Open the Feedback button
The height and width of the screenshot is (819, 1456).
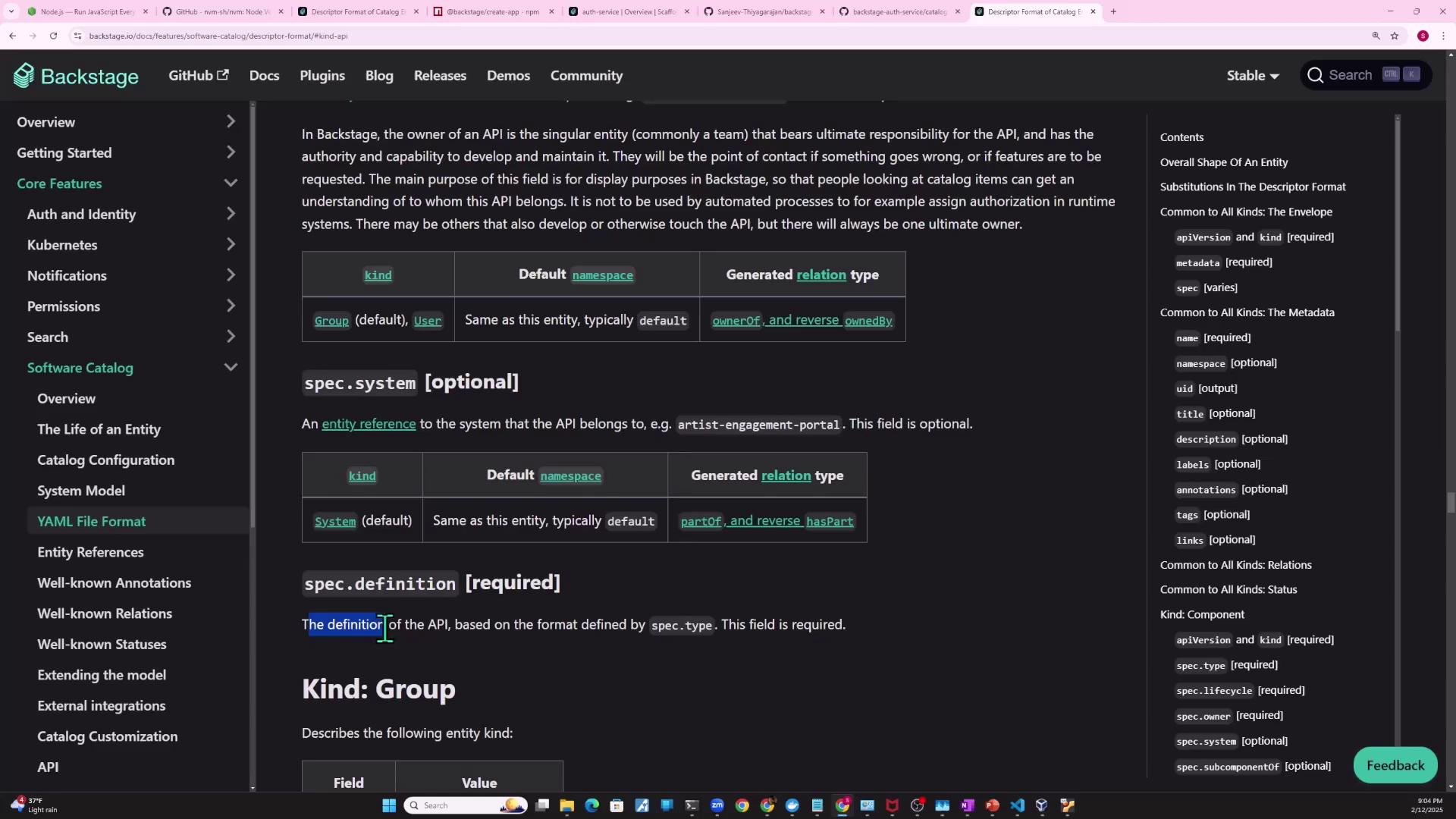(1395, 765)
